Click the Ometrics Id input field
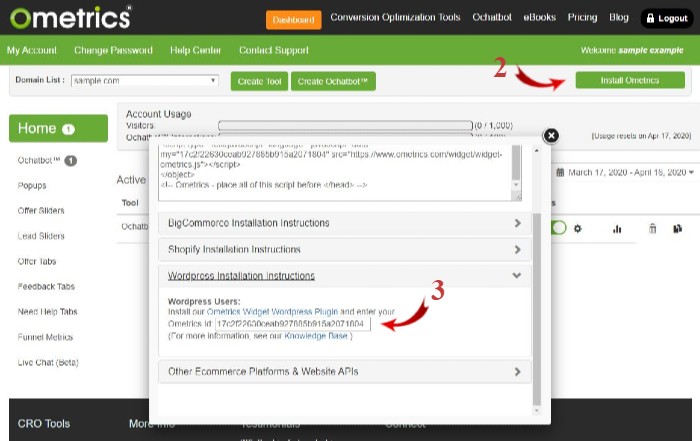Screen dimensions: 700x441 293,324
